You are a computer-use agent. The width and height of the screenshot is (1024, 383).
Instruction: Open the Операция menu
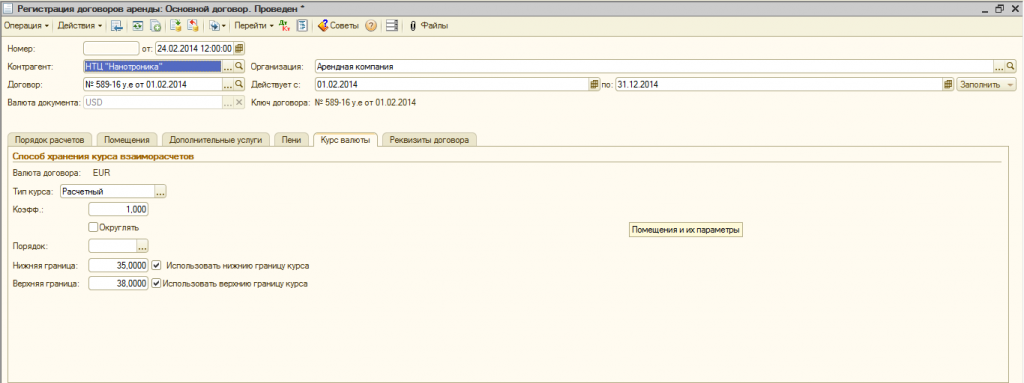click(27, 25)
